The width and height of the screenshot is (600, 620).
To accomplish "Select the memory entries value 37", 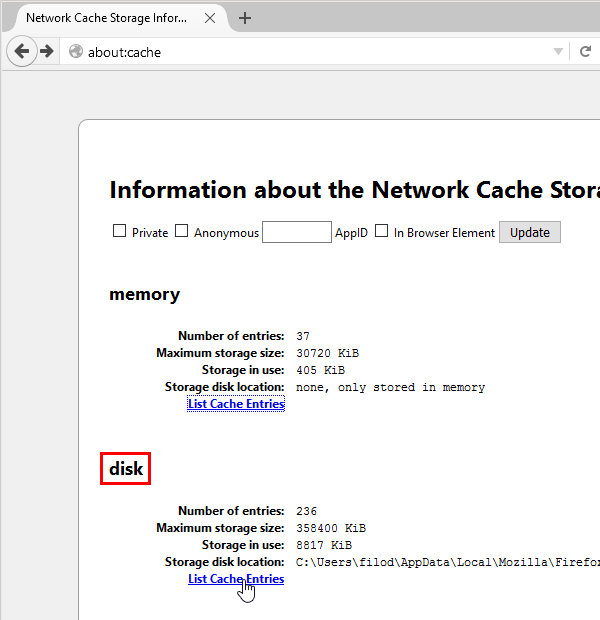I will pyautogui.click(x=303, y=336).
